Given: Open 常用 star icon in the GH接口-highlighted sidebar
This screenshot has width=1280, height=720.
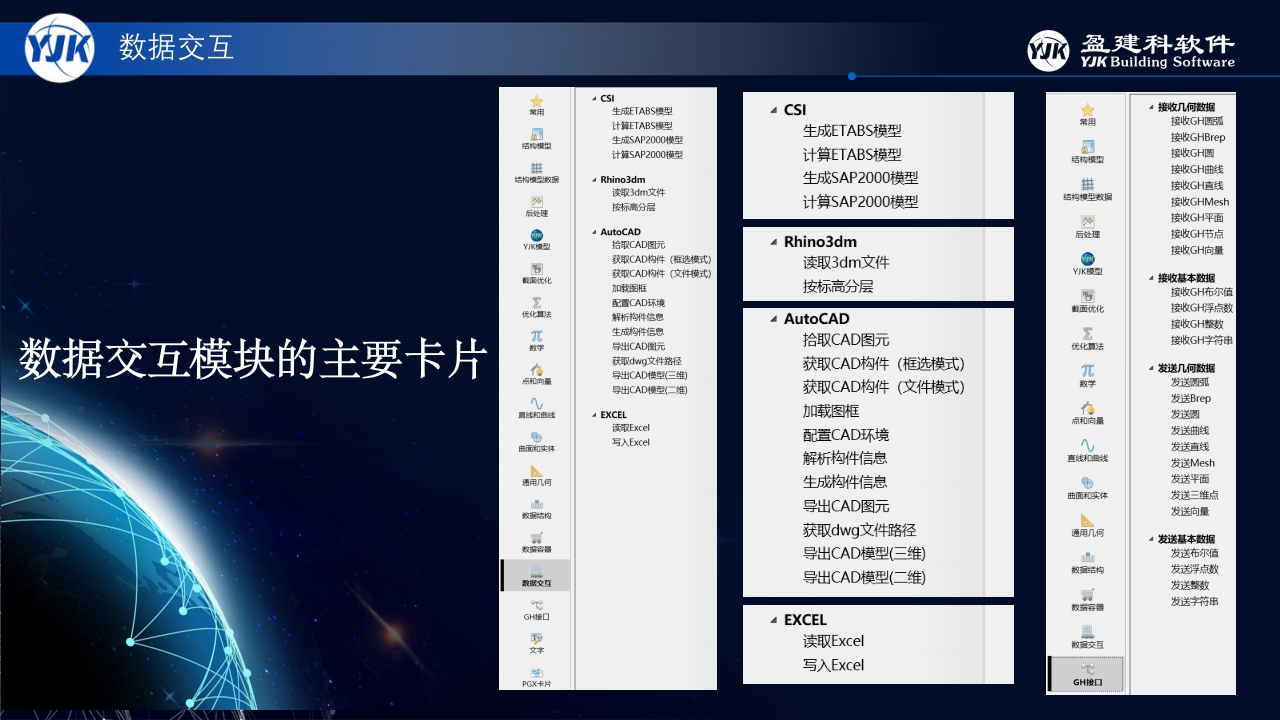Looking at the screenshot, I should [x=1088, y=109].
